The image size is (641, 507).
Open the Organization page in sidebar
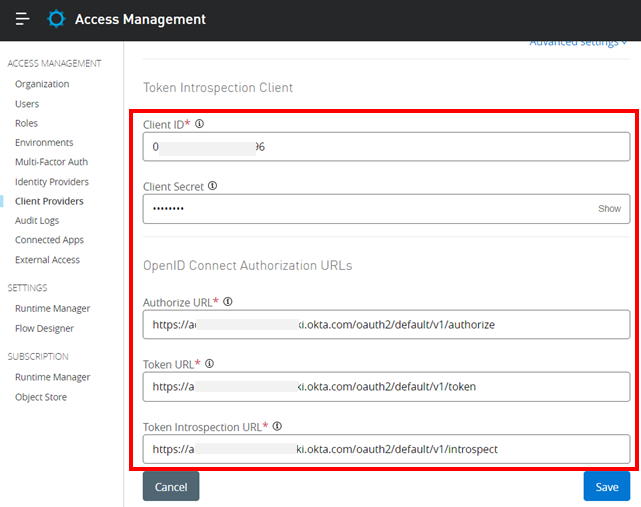[42, 84]
